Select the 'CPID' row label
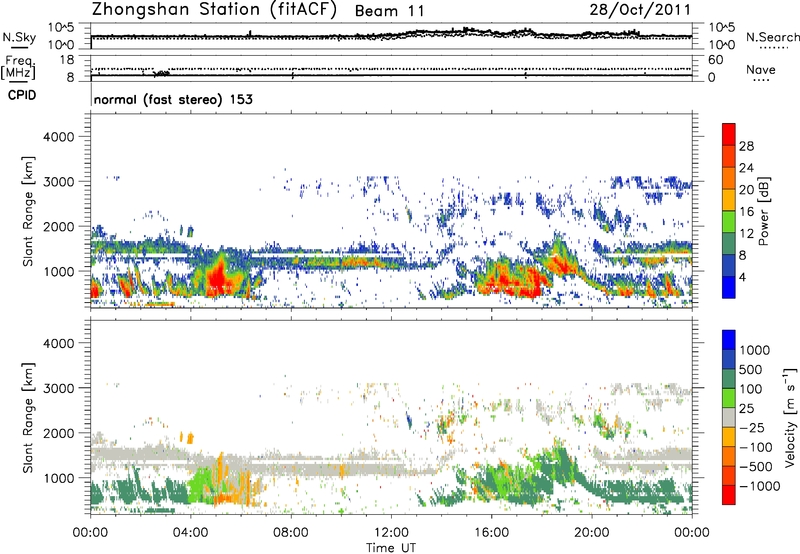 [22, 95]
